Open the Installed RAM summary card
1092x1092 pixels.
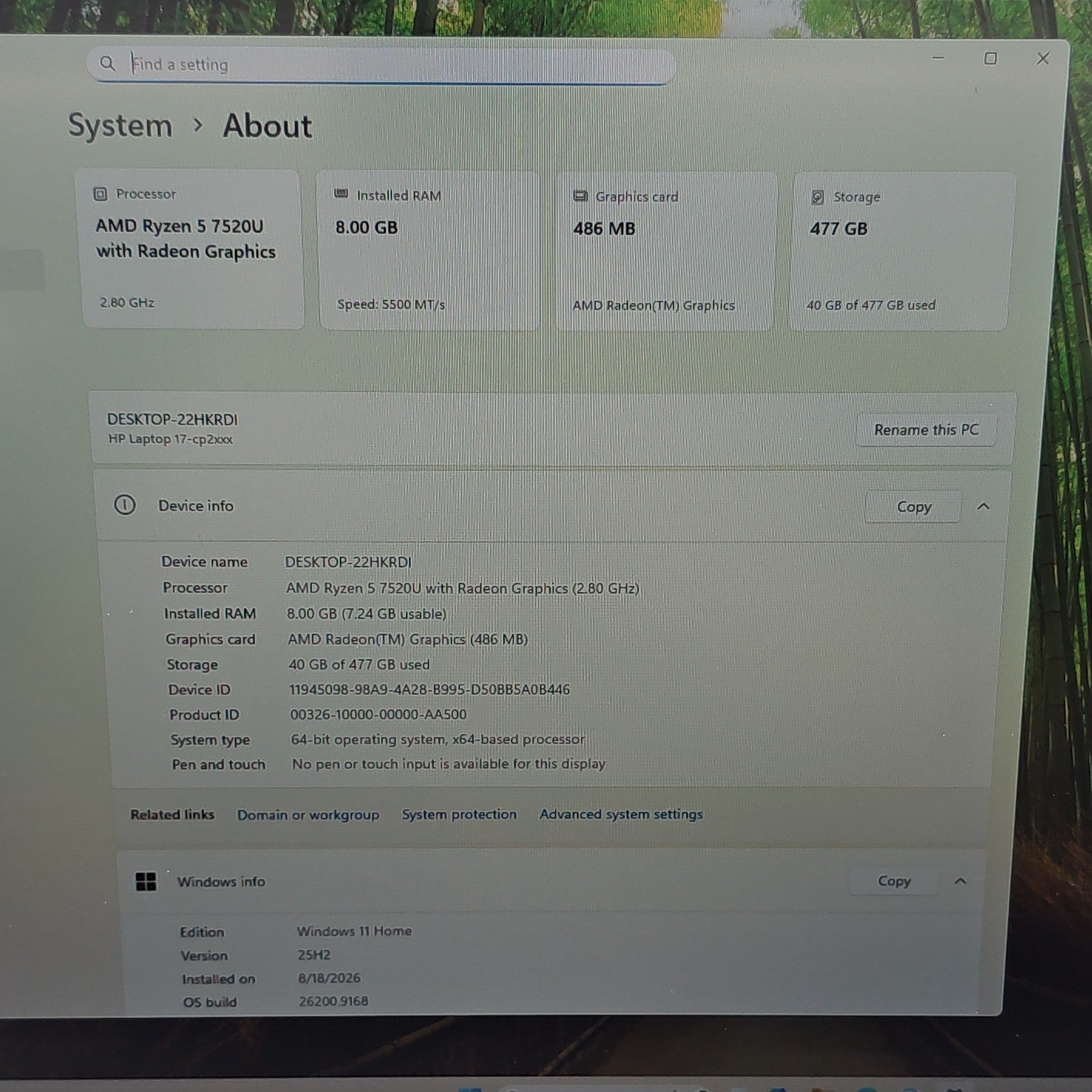pyautogui.click(x=429, y=250)
